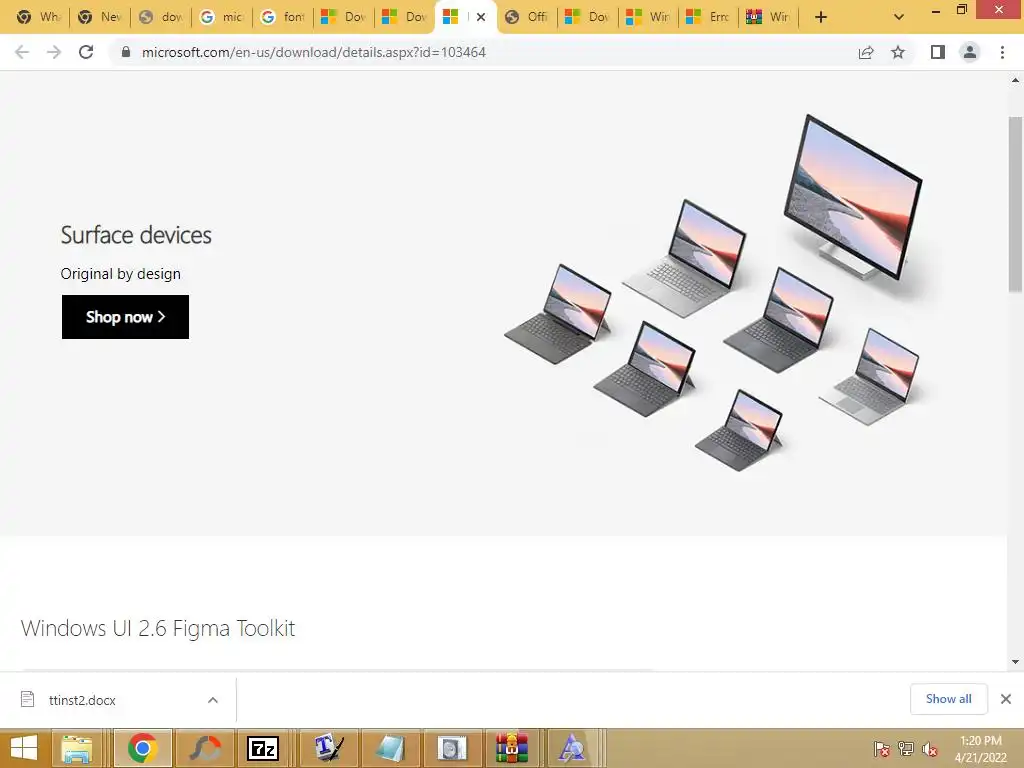The image size is (1024, 768).
Task: Click the Surface devices product image
Action: [713, 292]
